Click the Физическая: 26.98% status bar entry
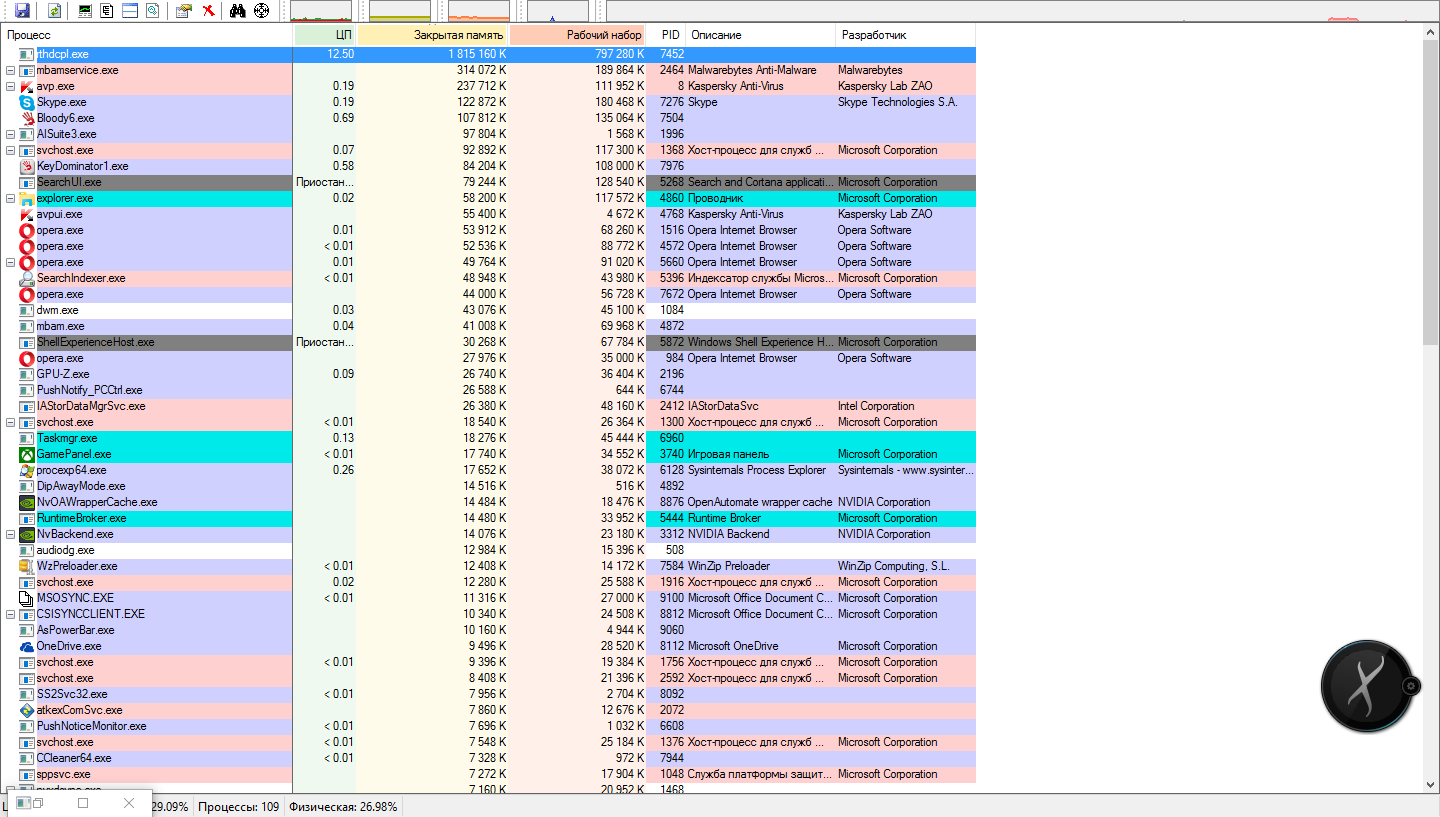 (x=343, y=806)
